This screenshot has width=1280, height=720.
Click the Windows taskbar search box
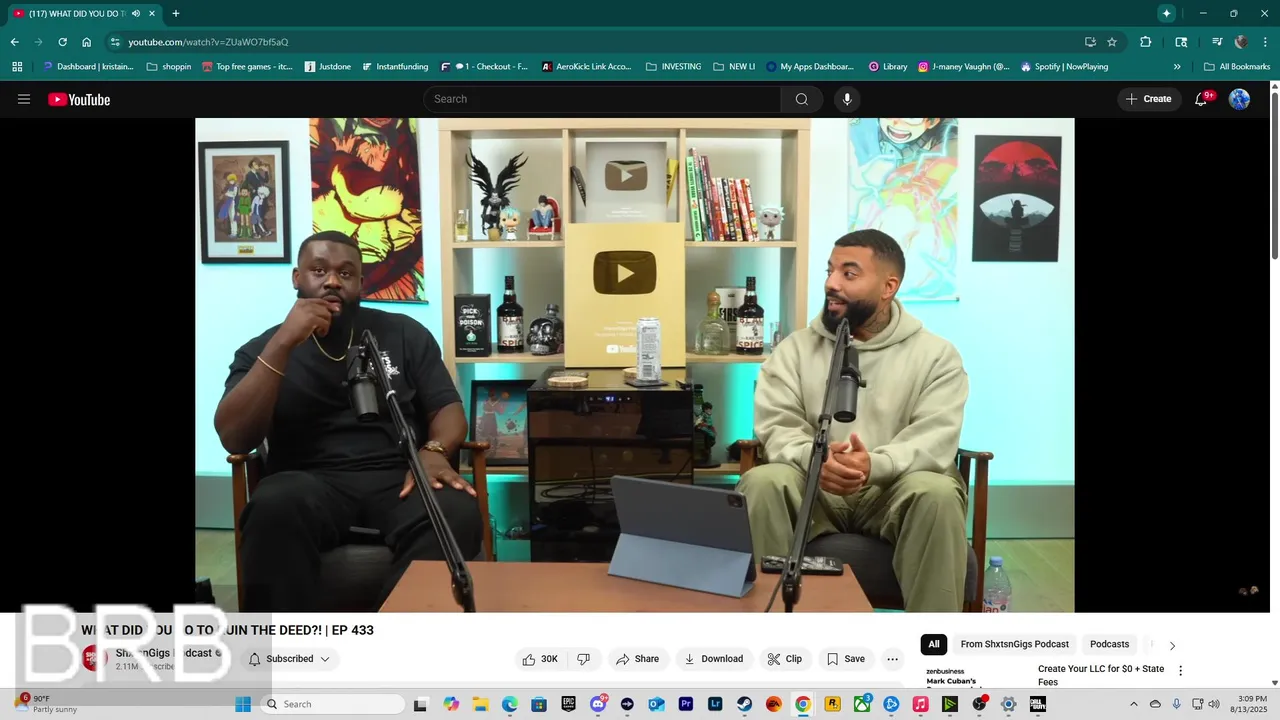[x=333, y=704]
